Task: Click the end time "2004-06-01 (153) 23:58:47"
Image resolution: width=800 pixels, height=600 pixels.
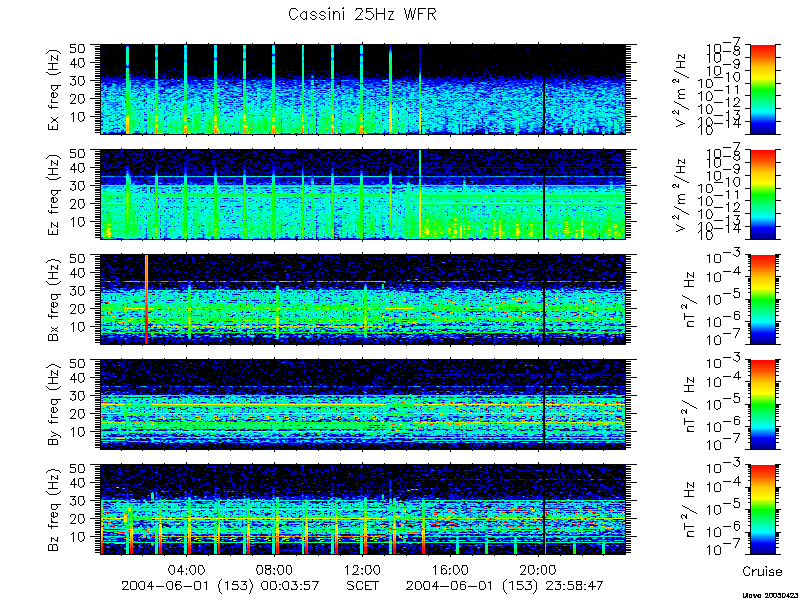Action: [505, 586]
